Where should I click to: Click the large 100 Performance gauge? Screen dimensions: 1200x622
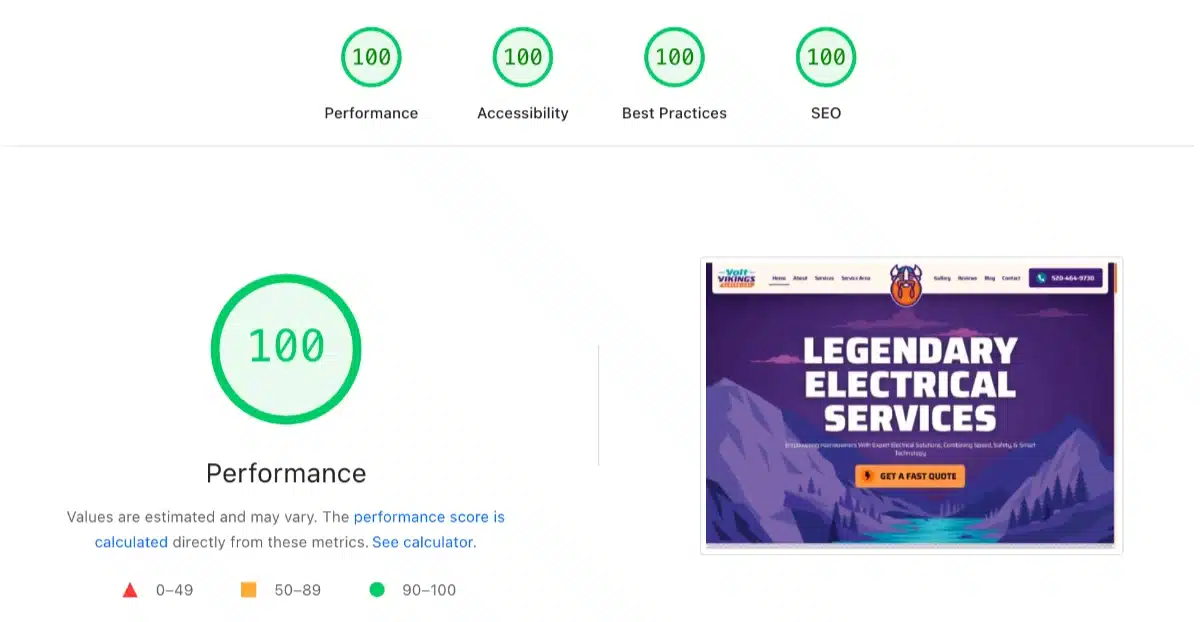coord(286,347)
